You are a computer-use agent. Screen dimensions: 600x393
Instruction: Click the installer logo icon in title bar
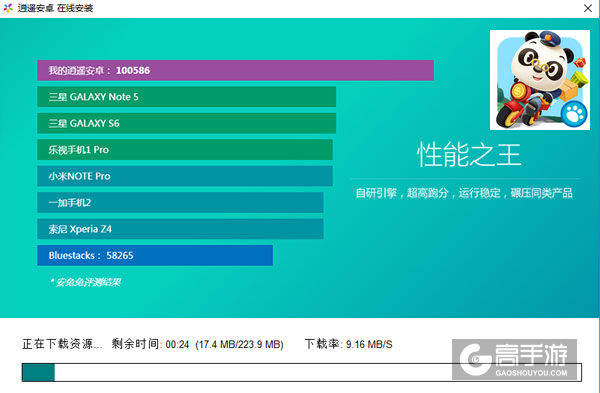(8, 8)
